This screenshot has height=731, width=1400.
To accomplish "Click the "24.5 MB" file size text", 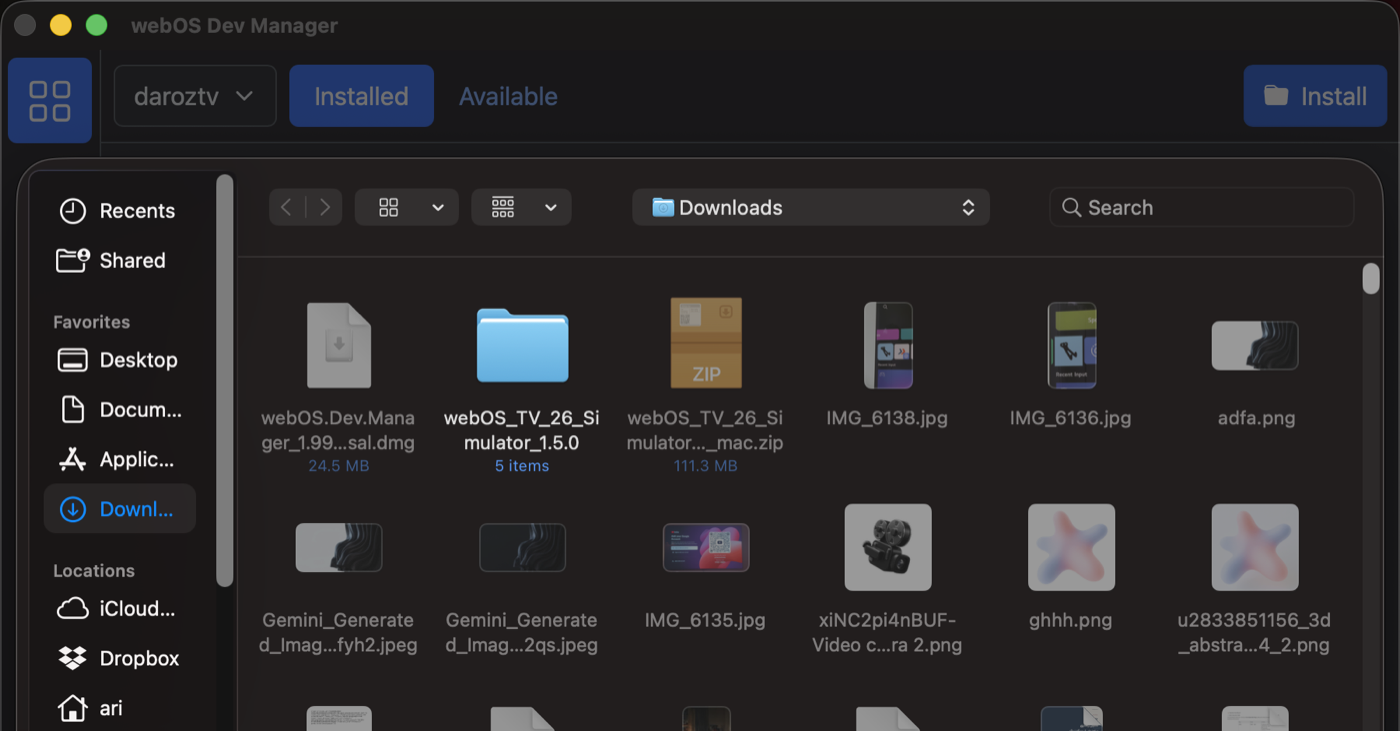I will [338, 466].
